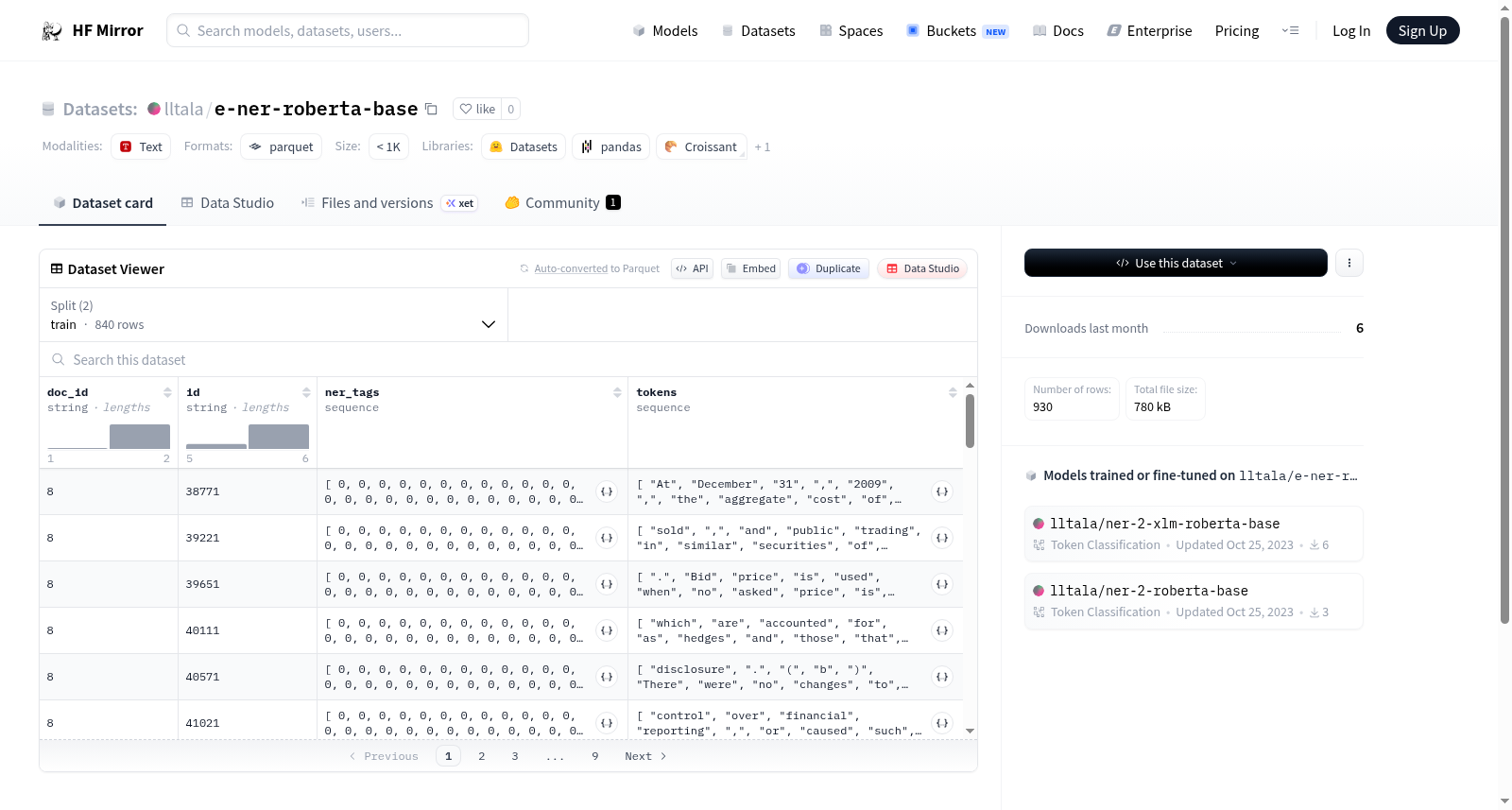Viewport: 1512px width, 810px height.
Task: Sort the tokens column
Action: point(953,392)
